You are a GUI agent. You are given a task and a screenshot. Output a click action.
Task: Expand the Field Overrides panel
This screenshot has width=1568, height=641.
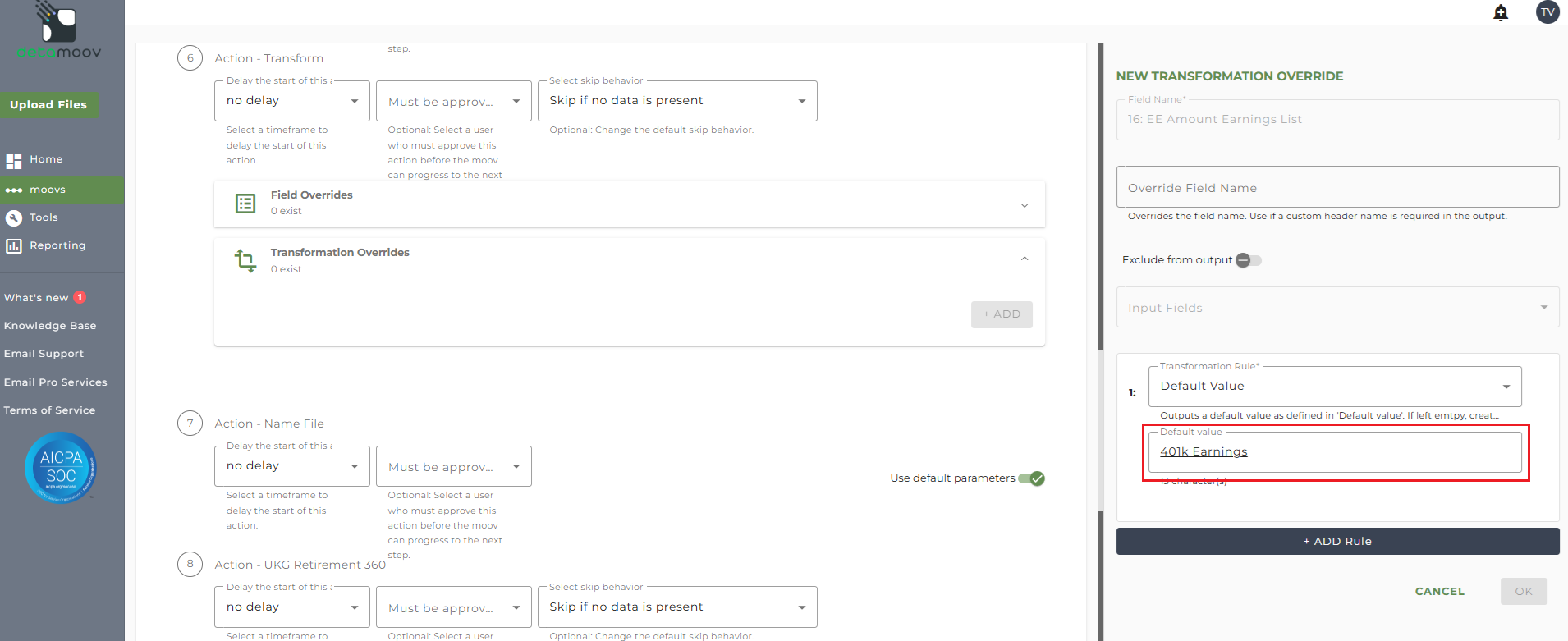pyautogui.click(x=1024, y=205)
